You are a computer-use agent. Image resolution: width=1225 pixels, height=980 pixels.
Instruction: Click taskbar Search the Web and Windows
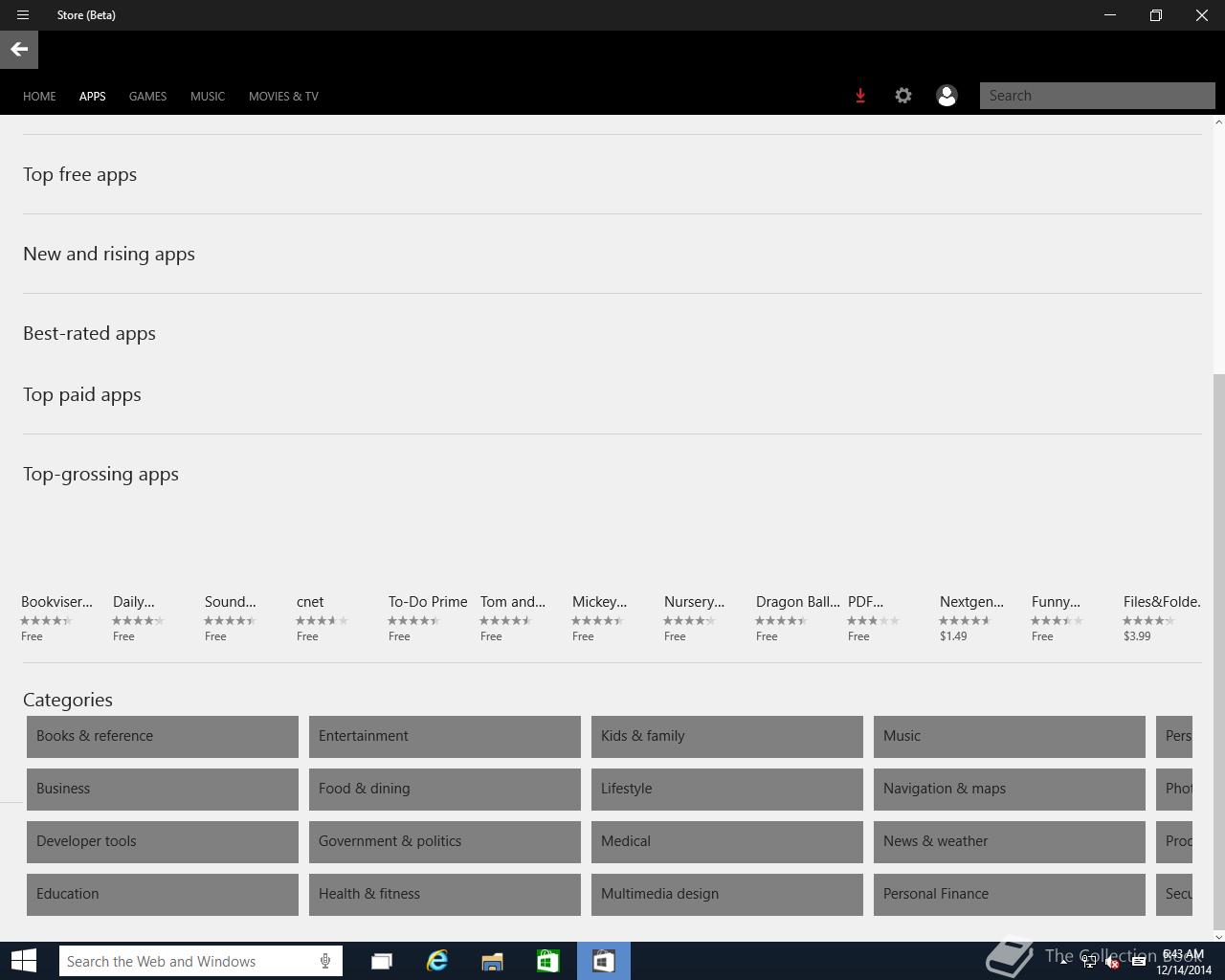click(199, 962)
